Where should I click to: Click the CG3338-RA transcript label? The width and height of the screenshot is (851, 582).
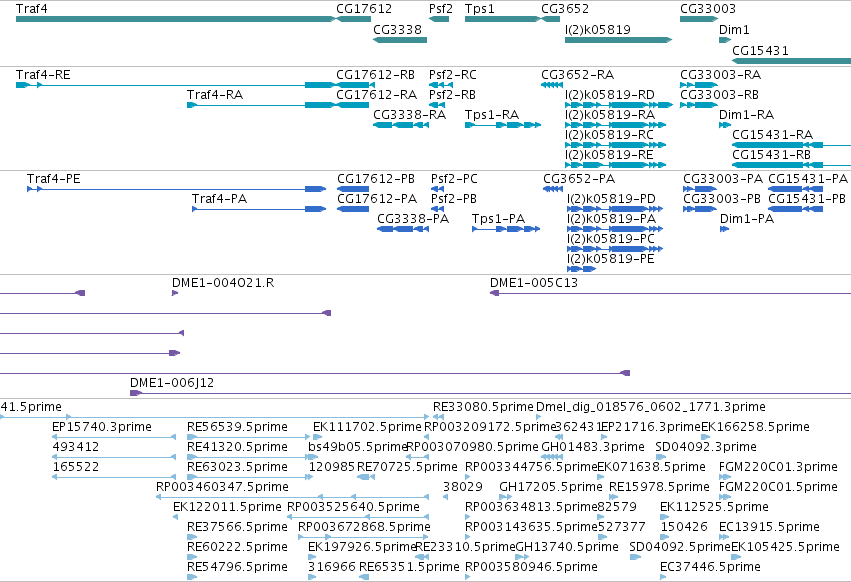[409, 115]
